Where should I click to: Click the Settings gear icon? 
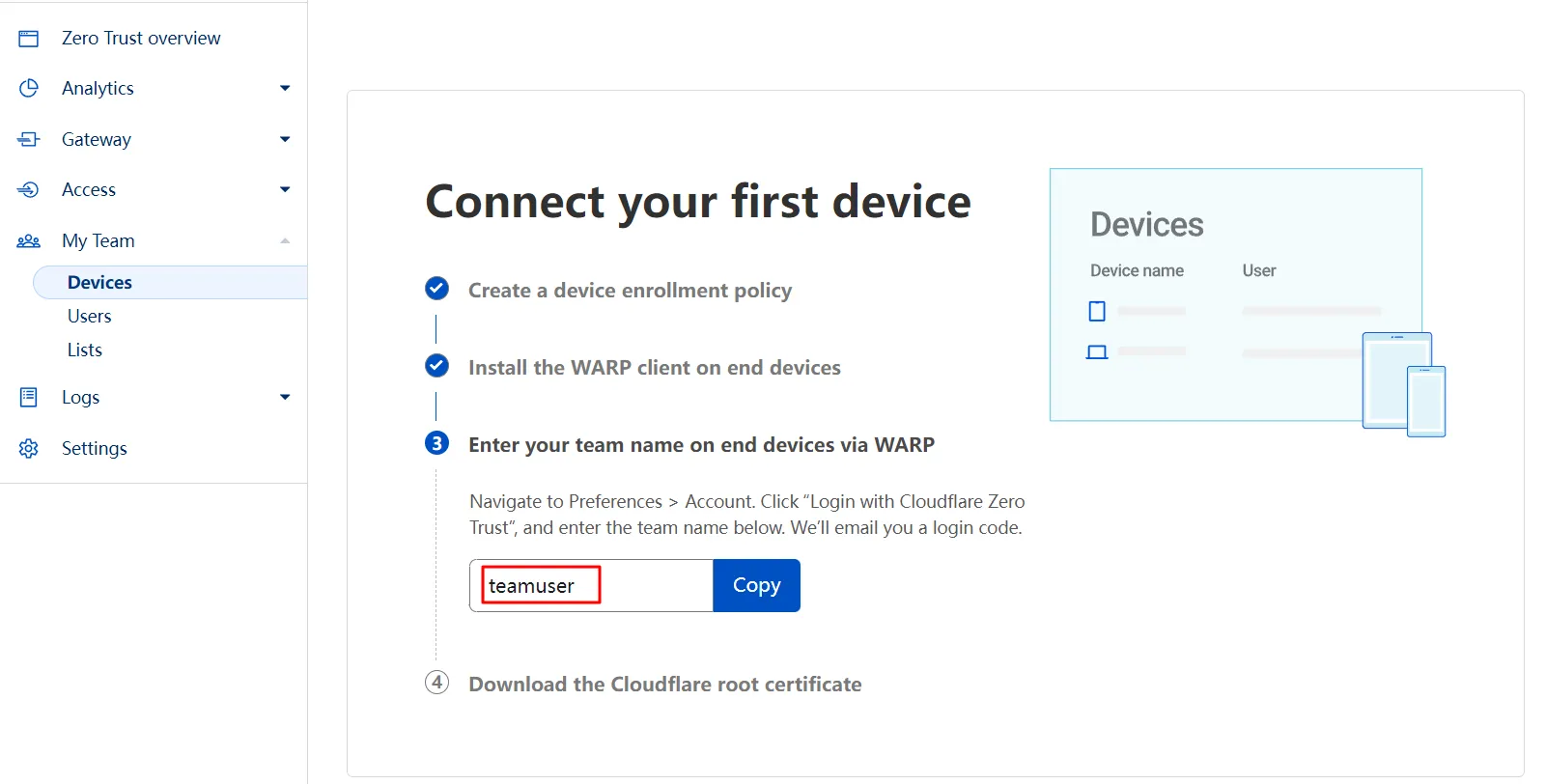29,448
